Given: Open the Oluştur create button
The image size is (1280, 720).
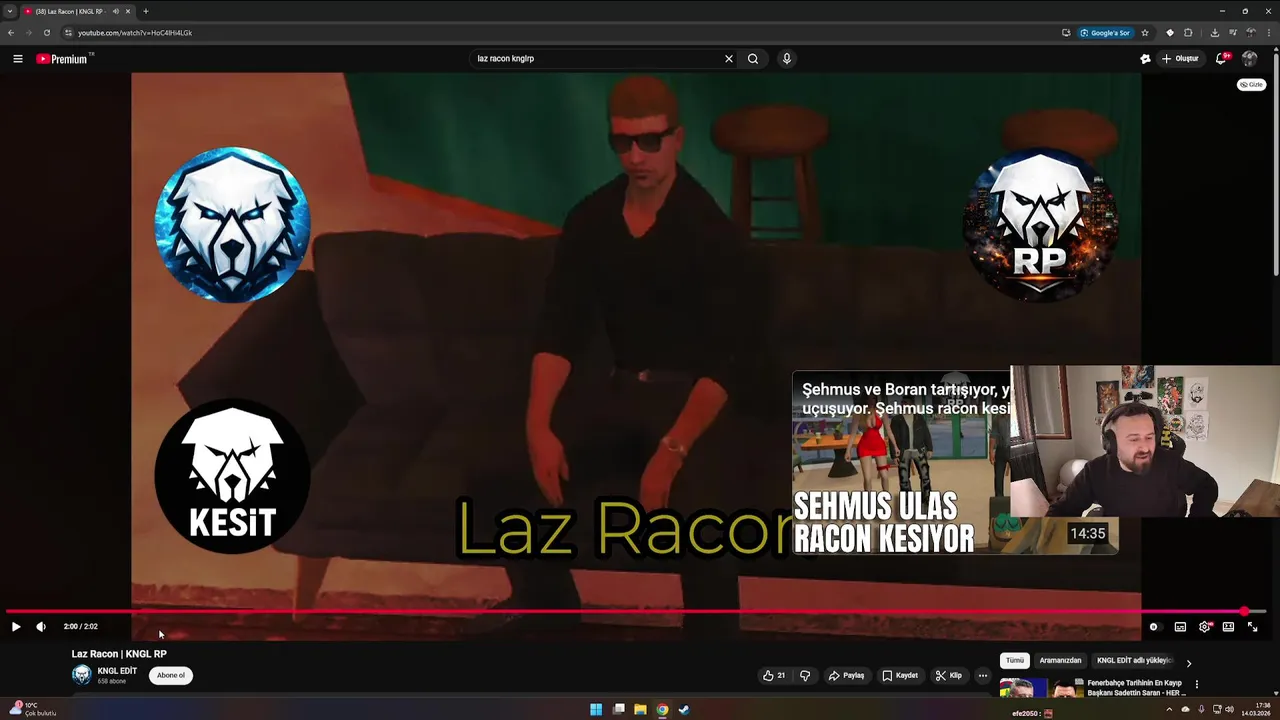Looking at the screenshot, I should (x=1180, y=59).
